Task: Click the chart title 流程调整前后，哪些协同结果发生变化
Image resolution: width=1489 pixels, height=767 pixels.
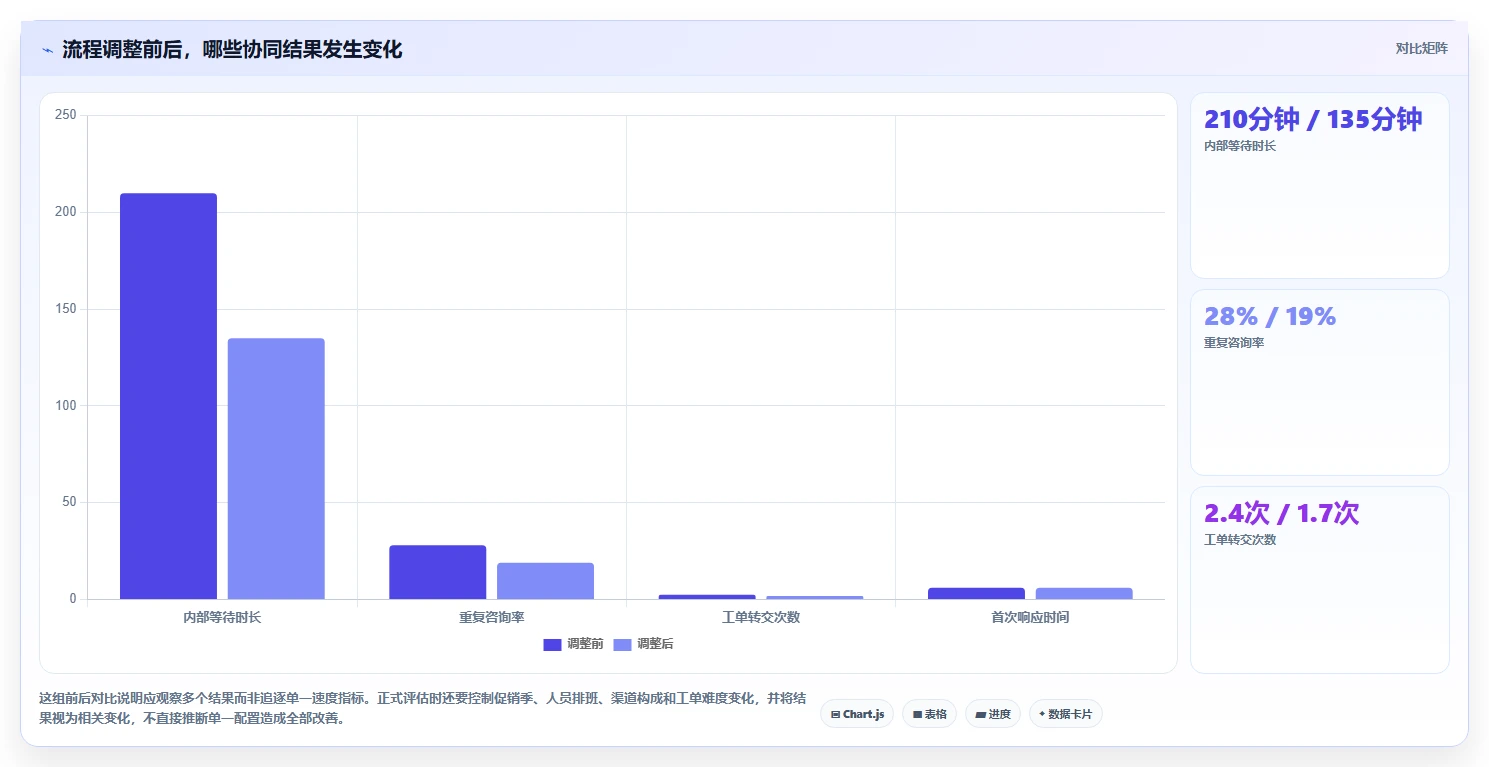Action: click(232, 49)
